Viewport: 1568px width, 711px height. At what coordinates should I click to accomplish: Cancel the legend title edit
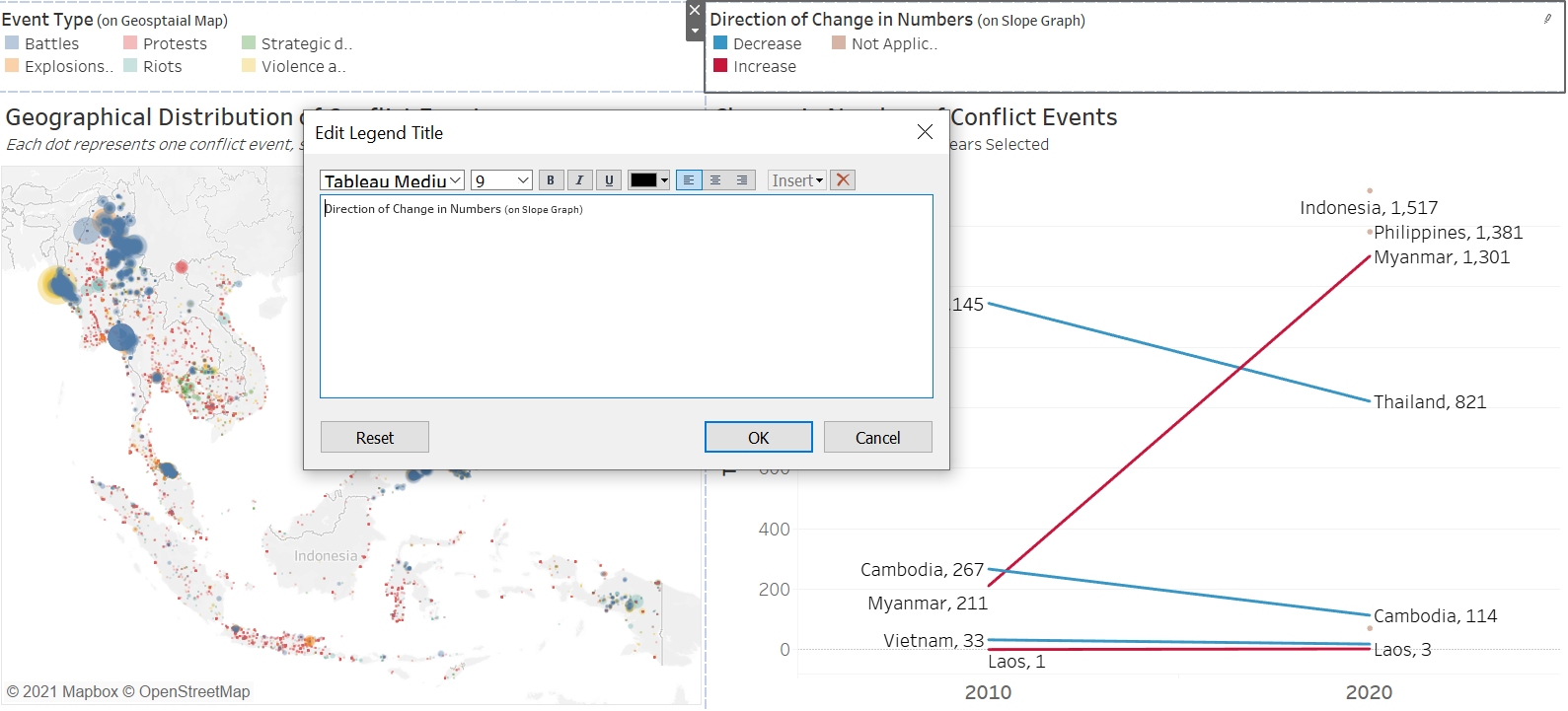(x=877, y=437)
